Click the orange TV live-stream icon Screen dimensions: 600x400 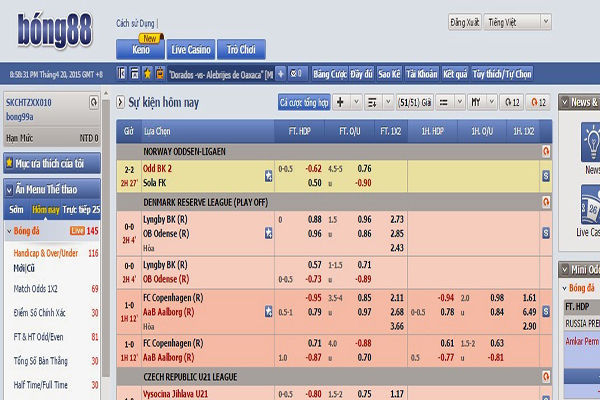point(160,73)
